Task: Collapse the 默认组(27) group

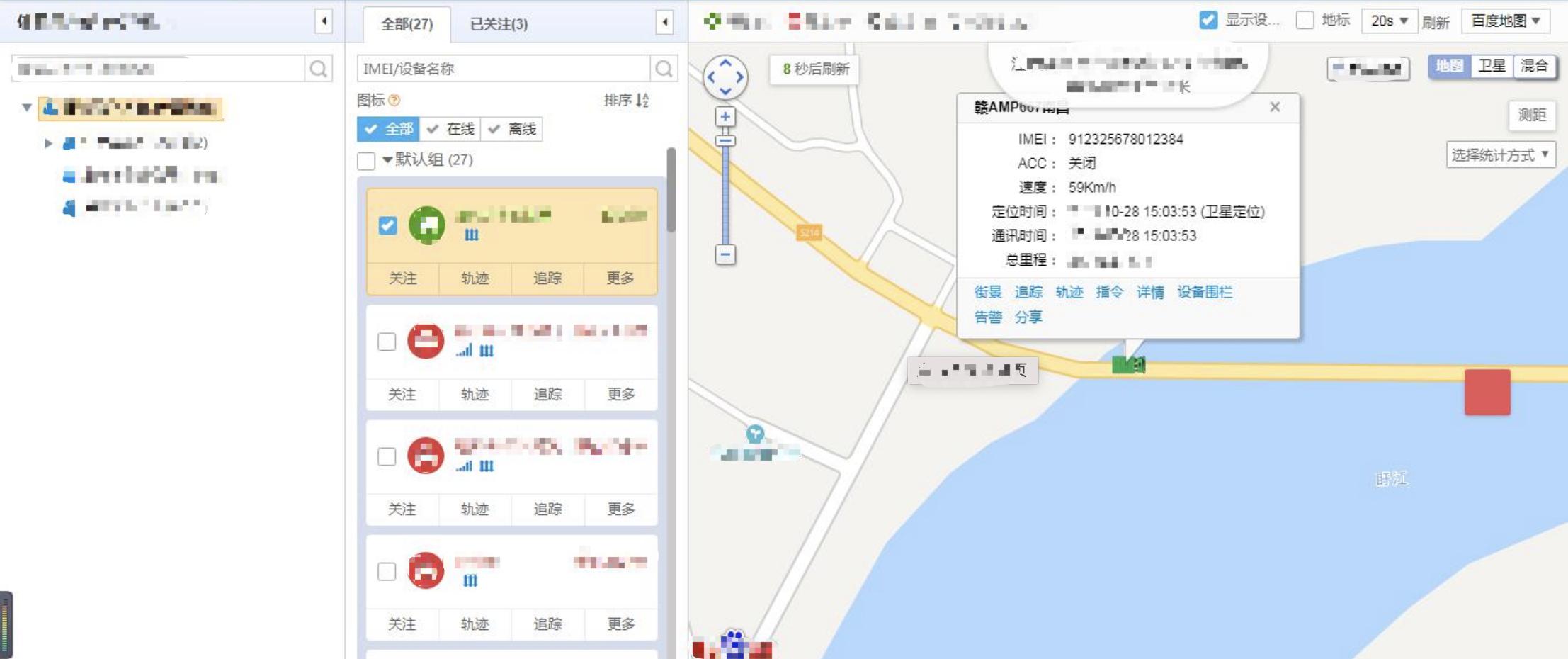Action: coord(387,160)
